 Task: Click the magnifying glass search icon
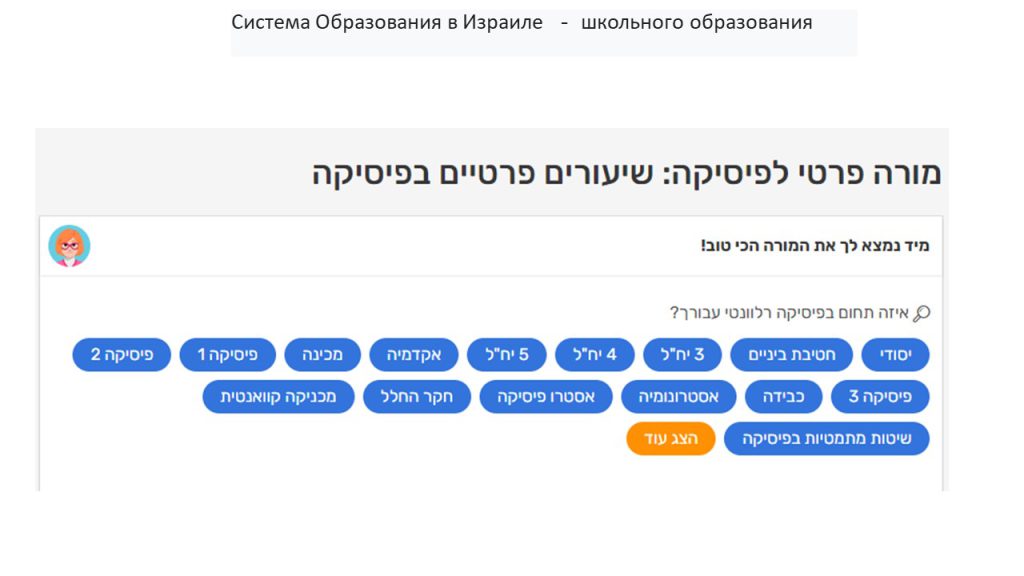tap(921, 314)
